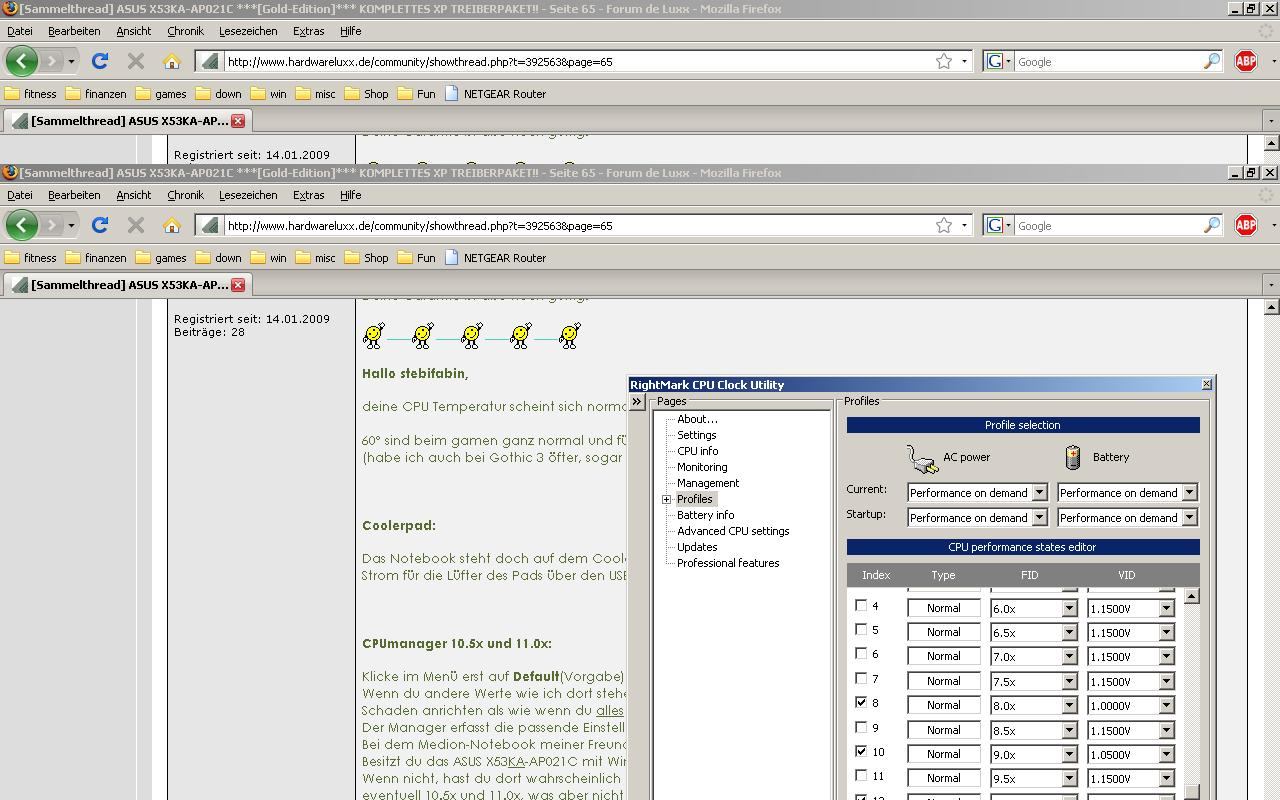Open Adblock Plus icon in background Firefox window
The height and width of the screenshot is (800, 1280).
click(x=1246, y=61)
